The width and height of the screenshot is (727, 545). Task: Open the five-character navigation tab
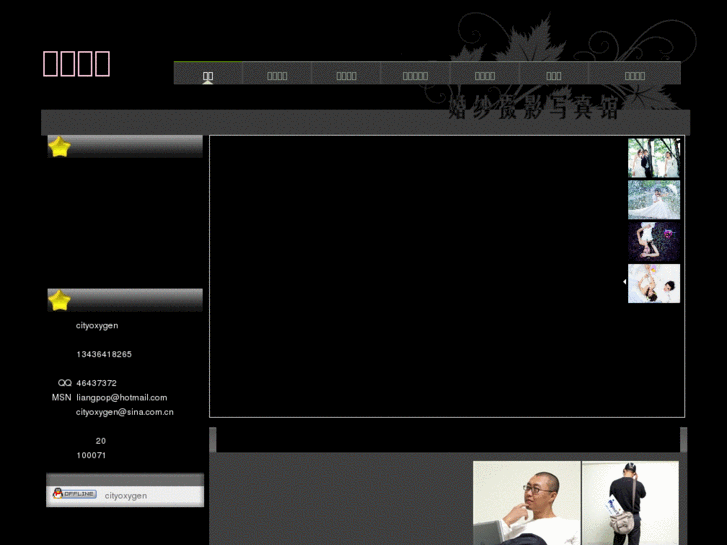[x=415, y=73]
